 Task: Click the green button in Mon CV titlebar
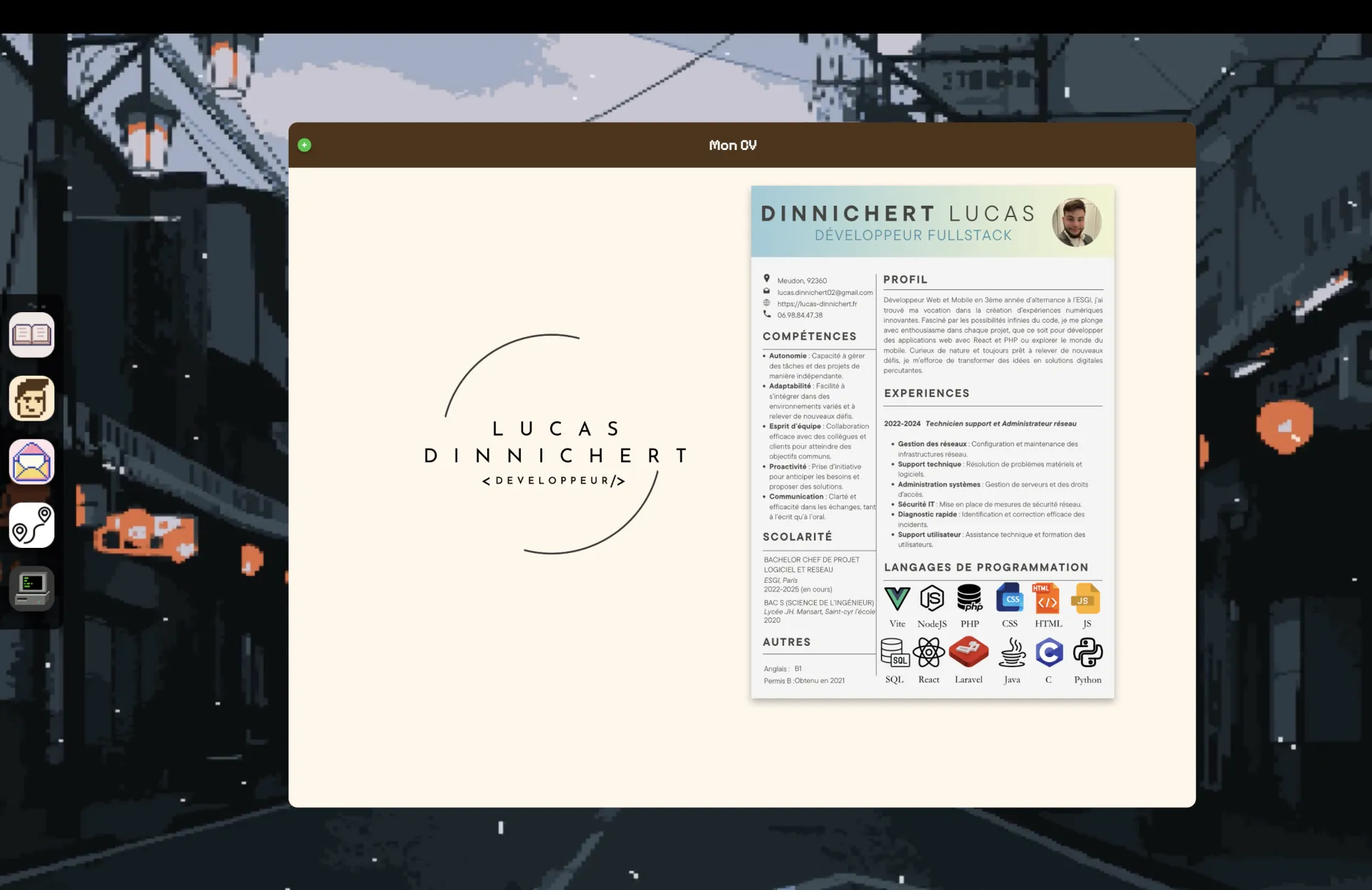pos(304,145)
